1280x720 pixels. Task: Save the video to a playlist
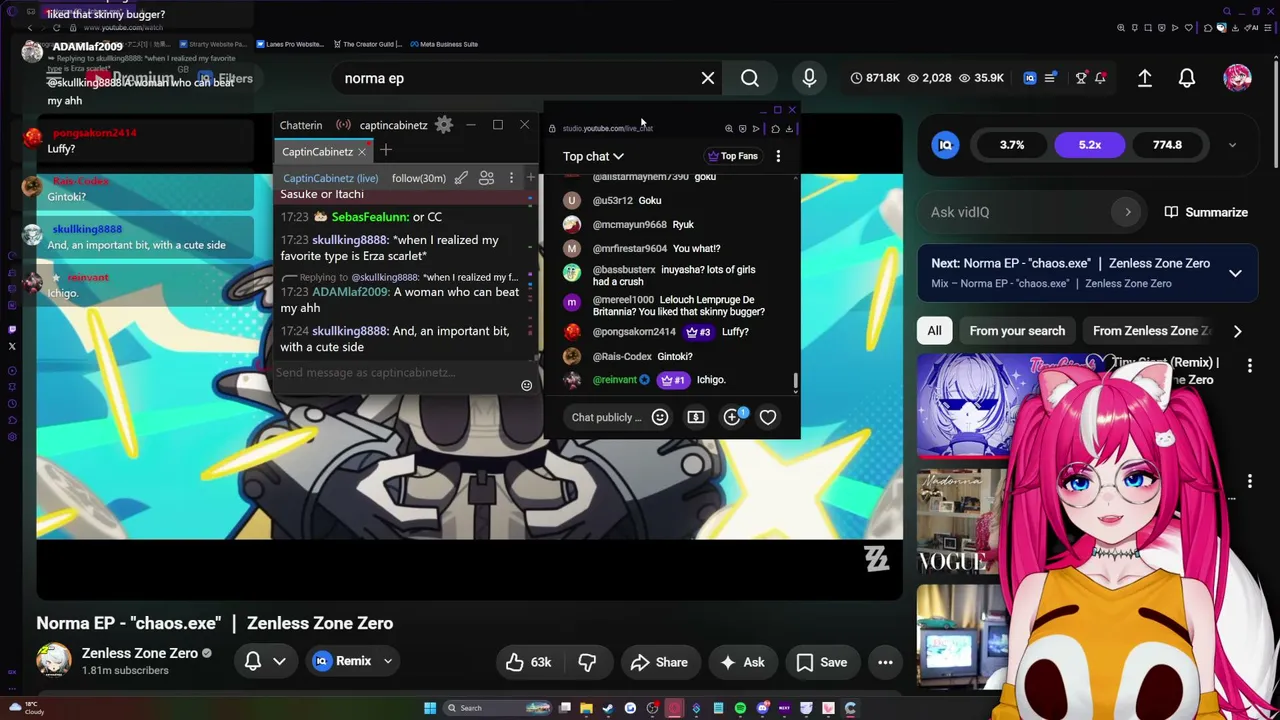pyautogui.click(x=822, y=662)
